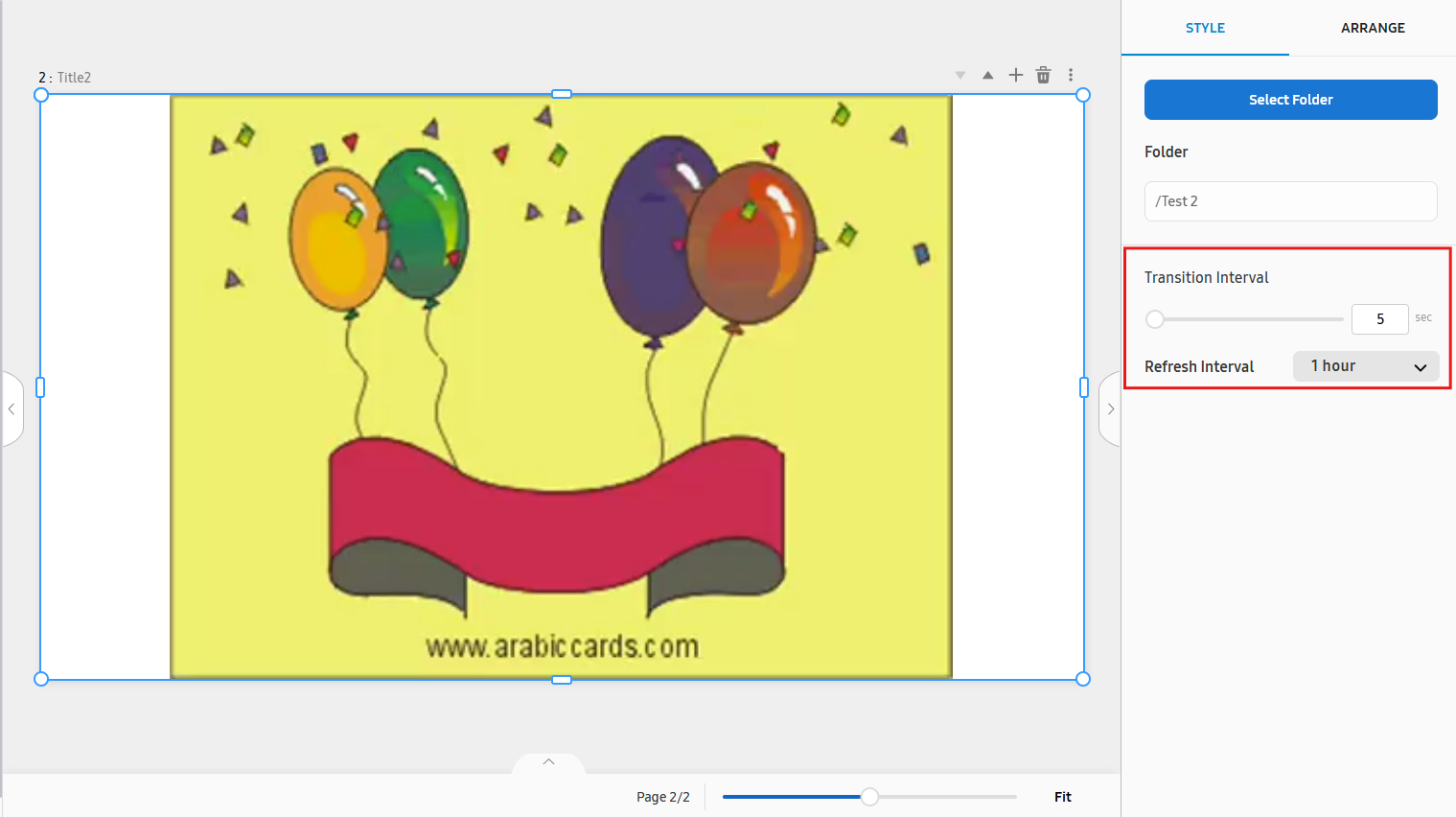Click the Fit zoom button
This screenshot has height=817, width=1456.
click(1062, 797)
